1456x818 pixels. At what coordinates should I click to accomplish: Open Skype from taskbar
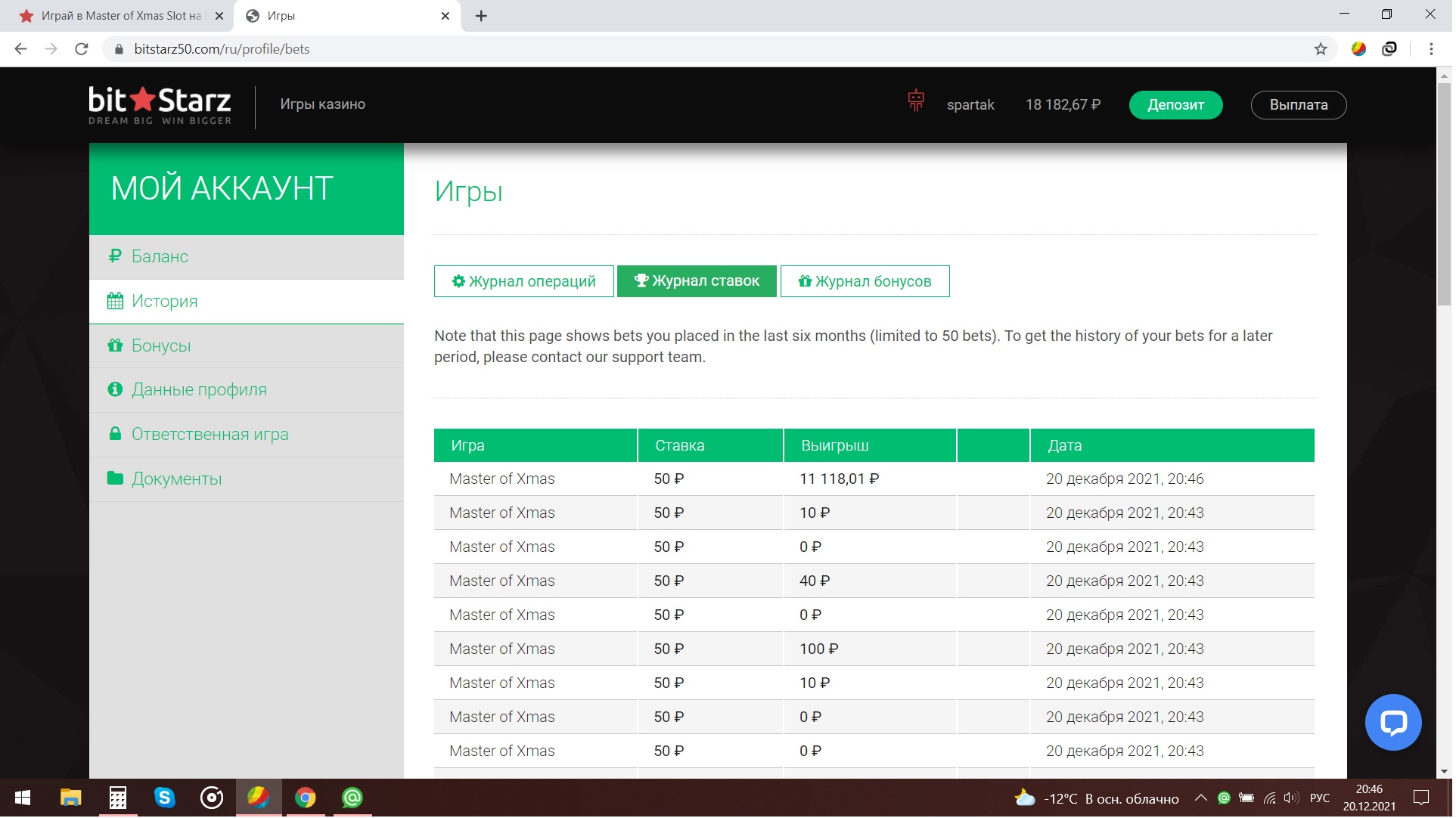coord(164,799)
